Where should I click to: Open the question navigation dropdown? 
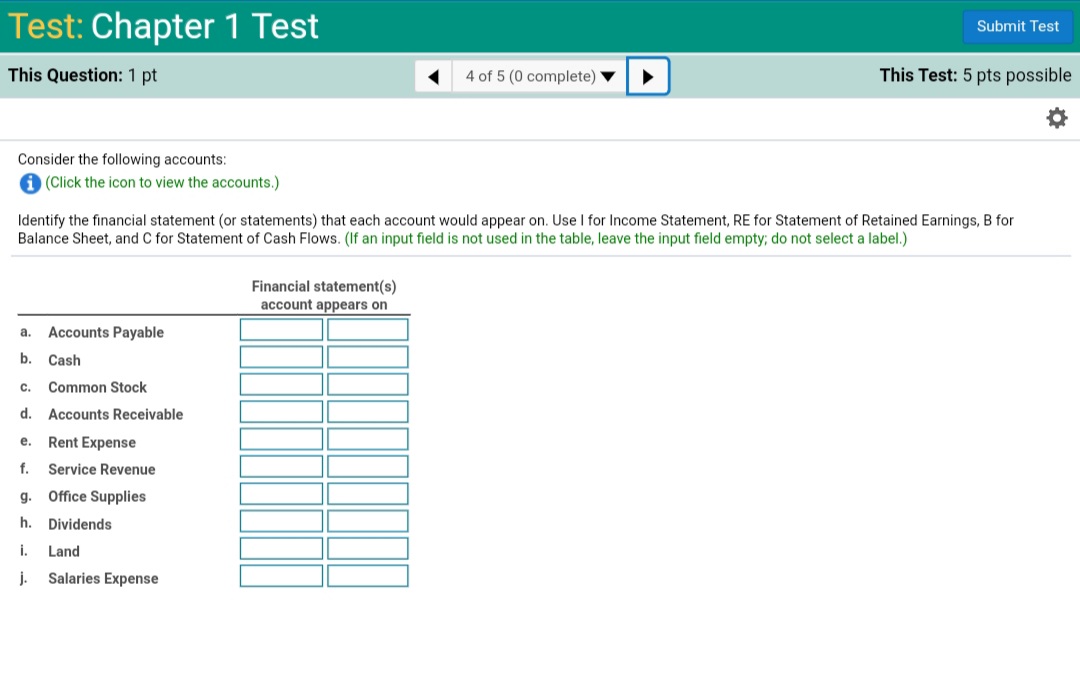pyautogui.click(x=538, y=75)
